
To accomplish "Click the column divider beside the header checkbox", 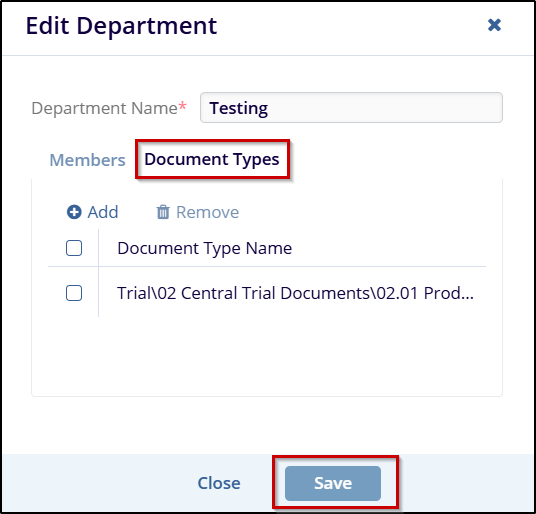I will (98, 248).
